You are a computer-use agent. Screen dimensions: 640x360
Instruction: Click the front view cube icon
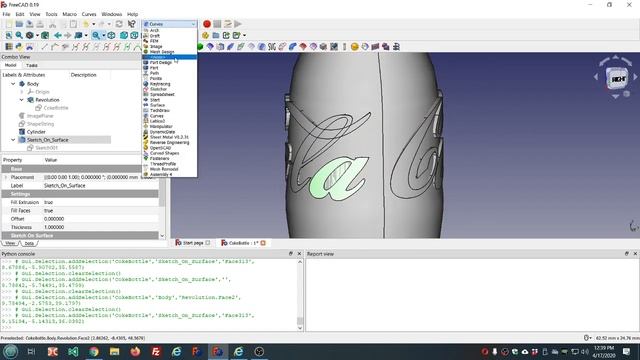[x=124, y=36]
